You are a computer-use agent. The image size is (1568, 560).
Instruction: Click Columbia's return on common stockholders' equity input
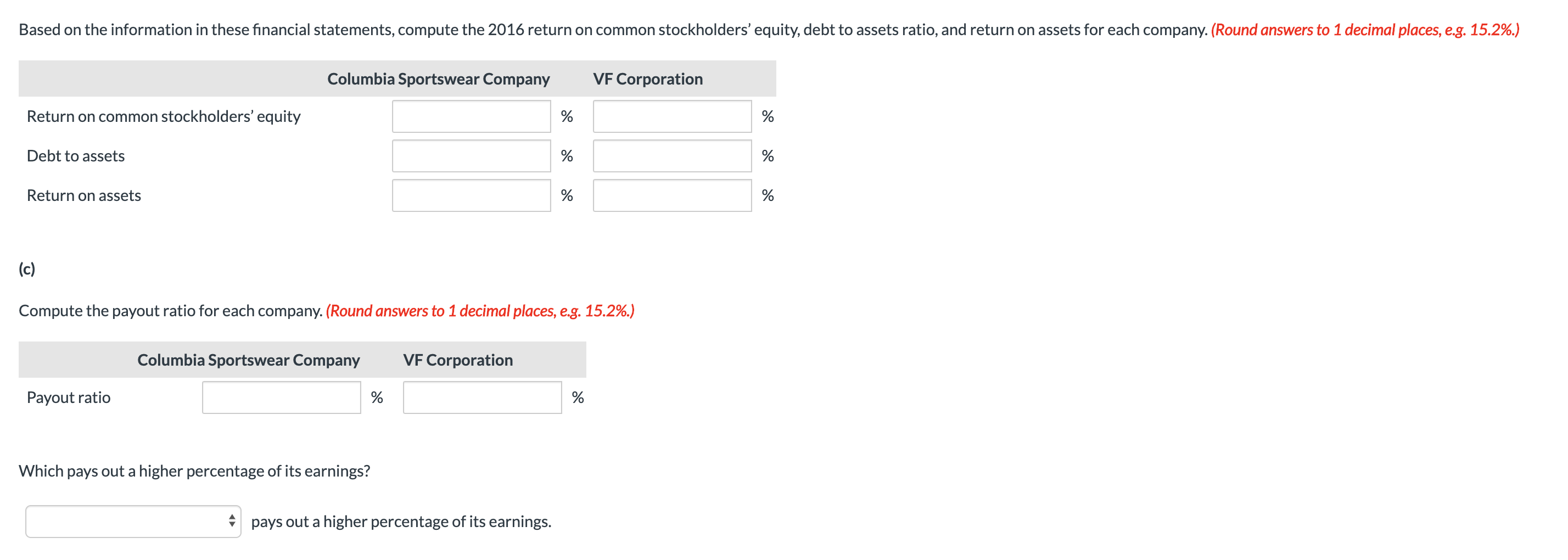coord(472,116)
